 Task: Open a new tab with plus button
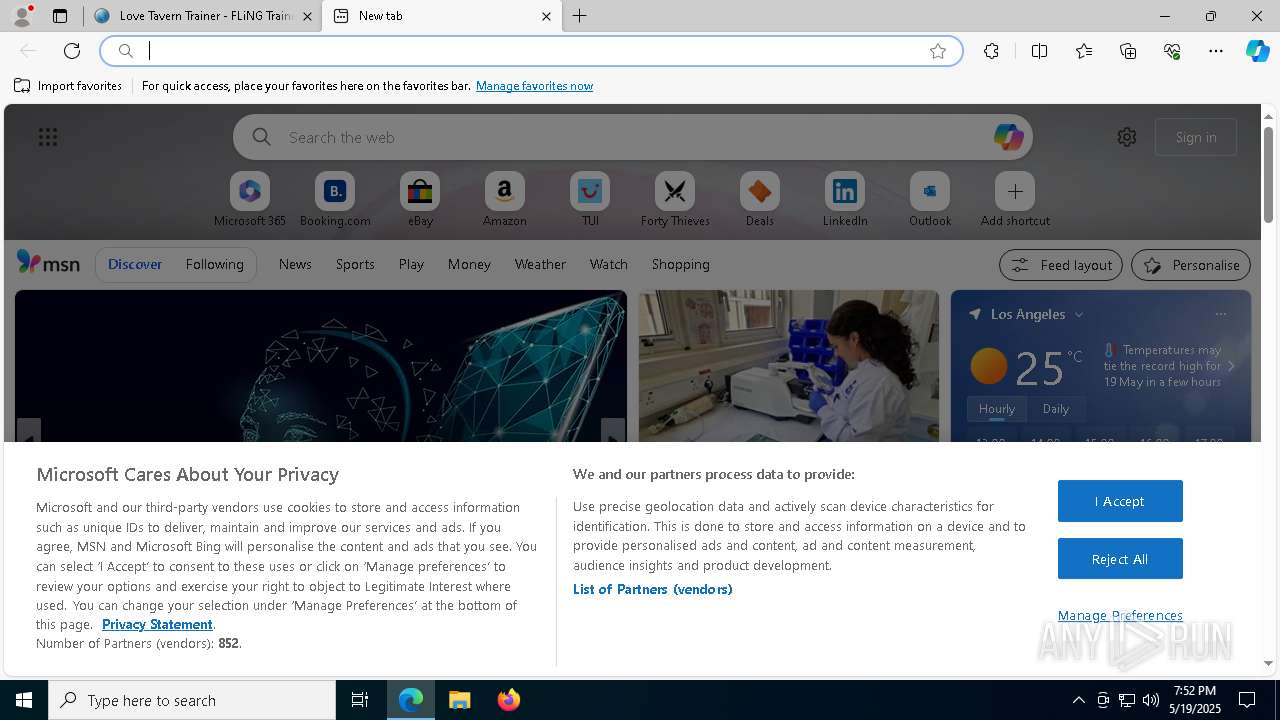[580, 16]
